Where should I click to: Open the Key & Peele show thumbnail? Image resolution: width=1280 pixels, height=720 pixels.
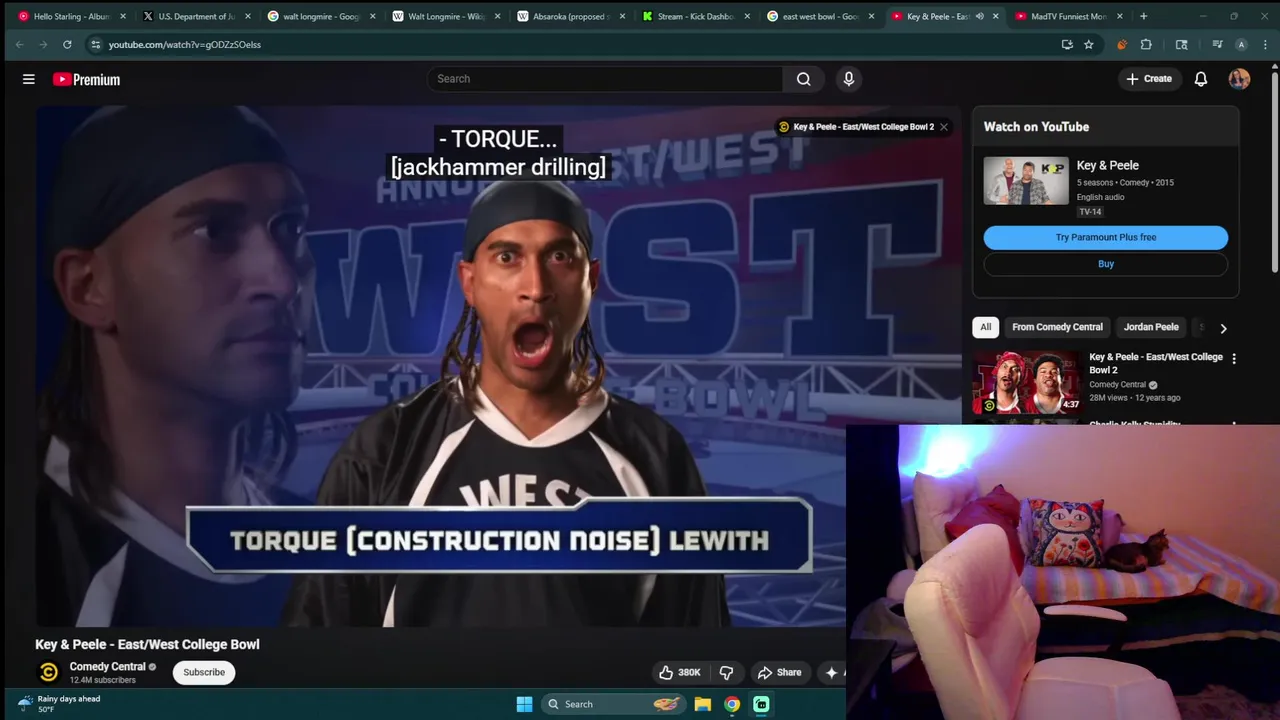click(1026, 181)
